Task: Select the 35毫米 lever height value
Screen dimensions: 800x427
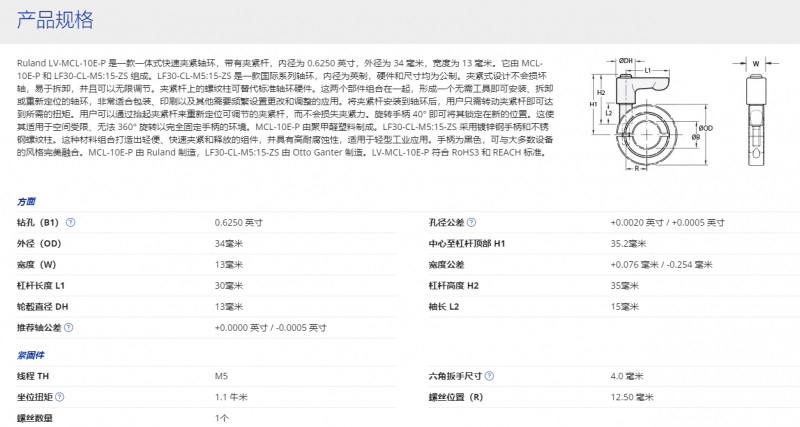Action: coord(624,286)
